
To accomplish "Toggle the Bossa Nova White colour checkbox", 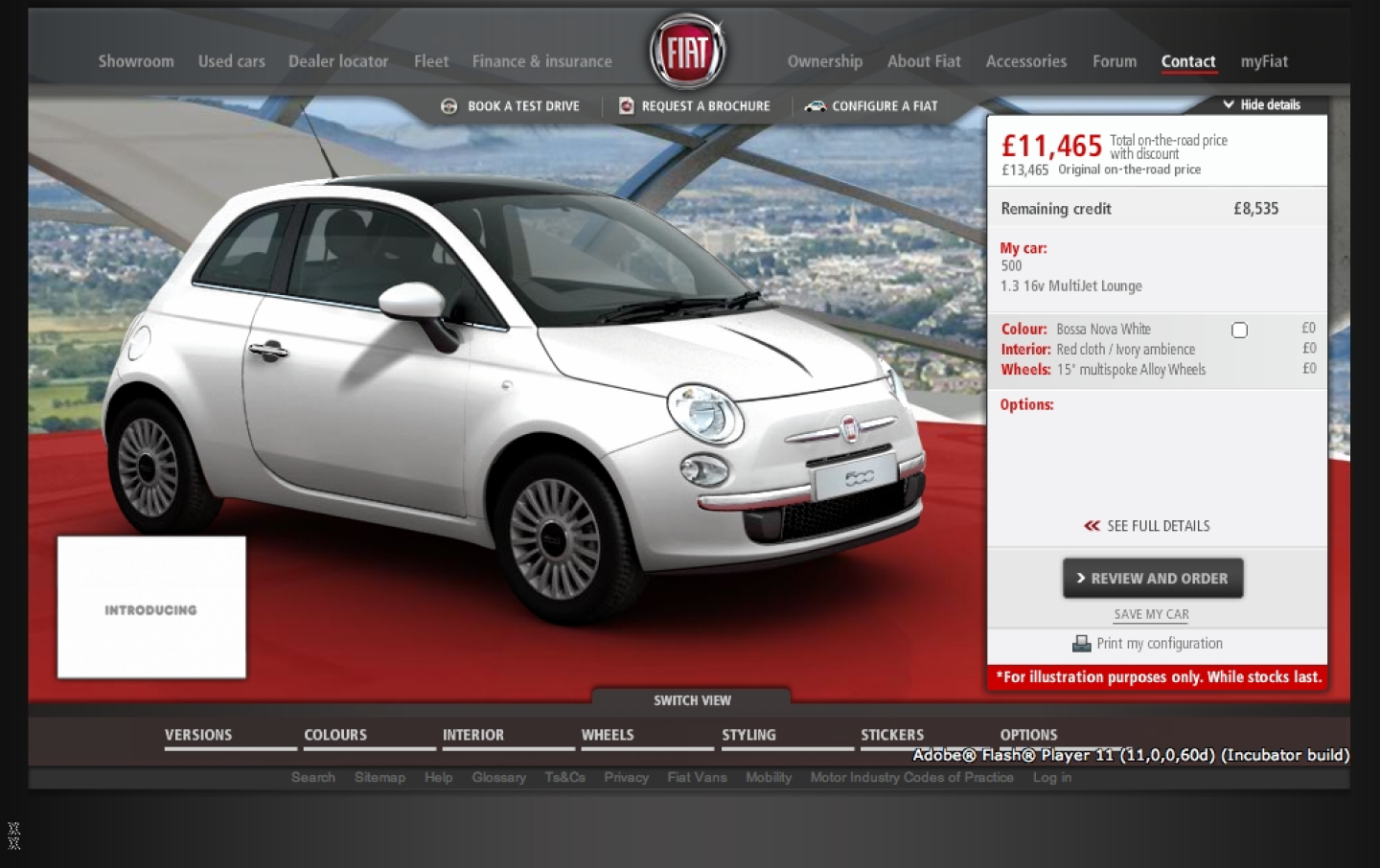I will pyautogui.click(x=1239, y=330).
